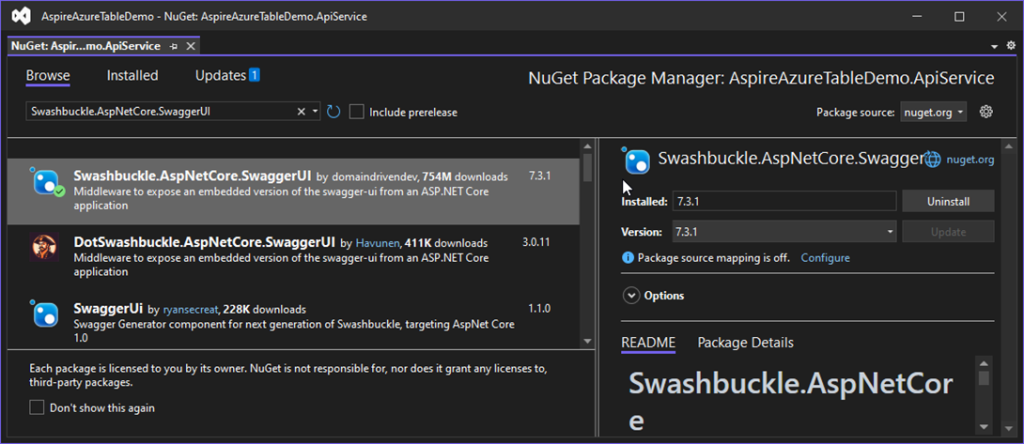Click the detail pane scrollbar up arrow
The width and height of the screenshot is (1024, 444).
coord(1010,146)
